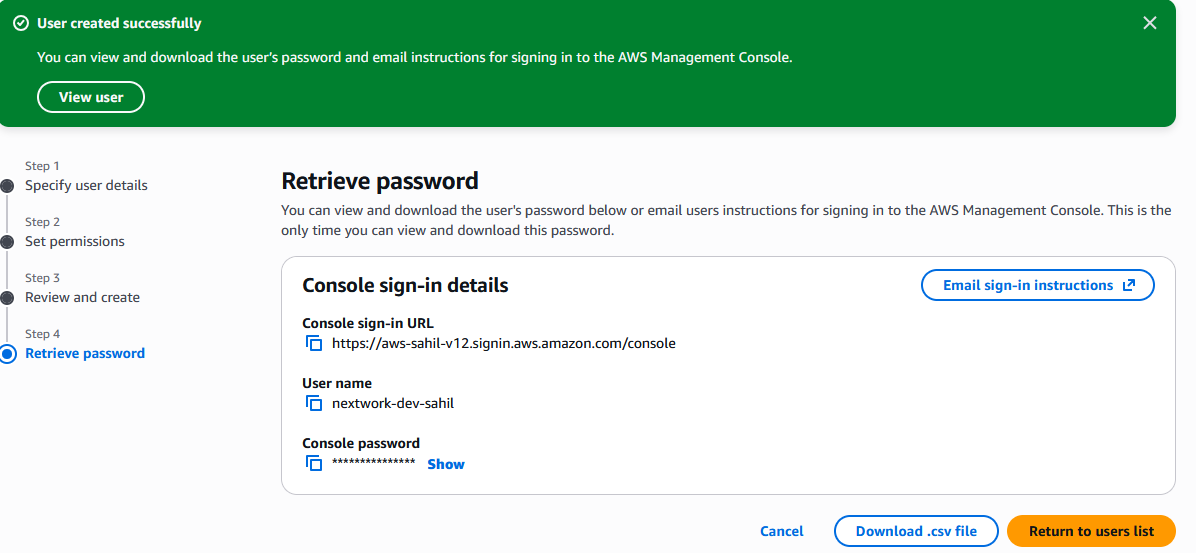
Task: Select the Retrieve password step
Action: tap(85, 353)
